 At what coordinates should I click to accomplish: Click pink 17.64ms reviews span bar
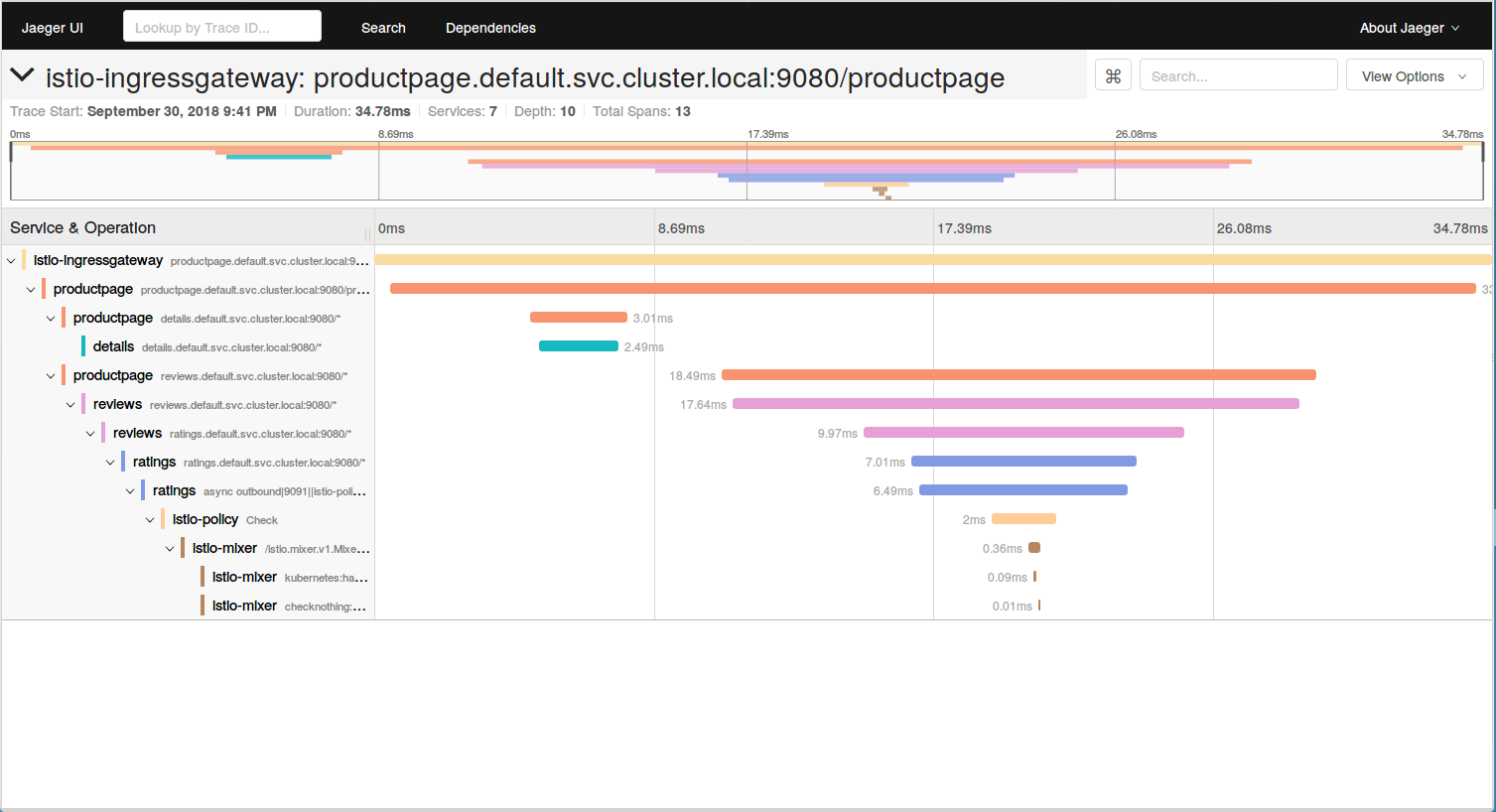coord(1016,404)
